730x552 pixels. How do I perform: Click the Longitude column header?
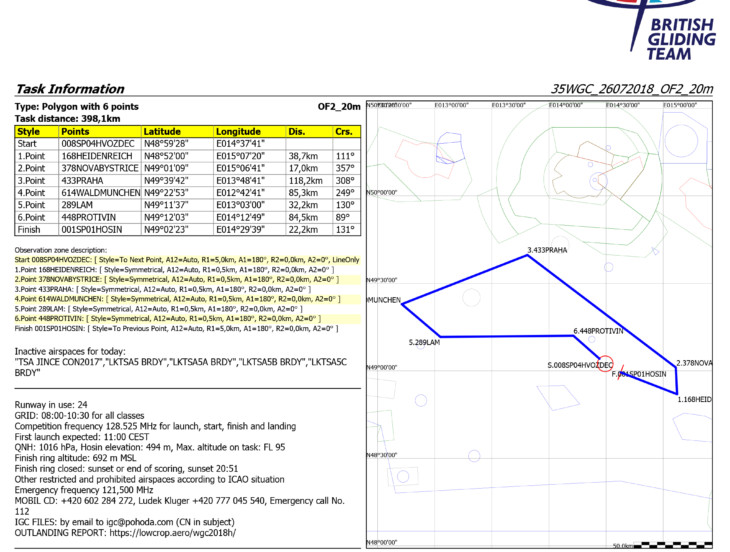click(x=238, y=131)
